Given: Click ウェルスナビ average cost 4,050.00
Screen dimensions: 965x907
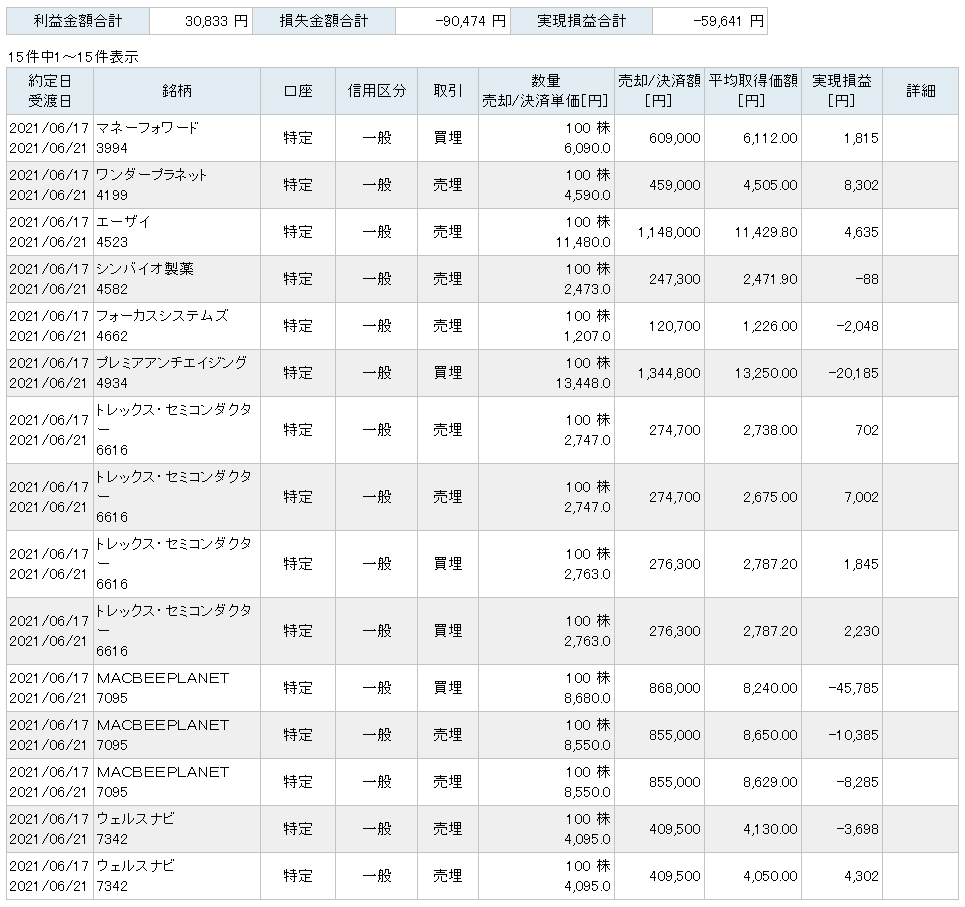Looking at the screenshot, I should tap(770, 876).
